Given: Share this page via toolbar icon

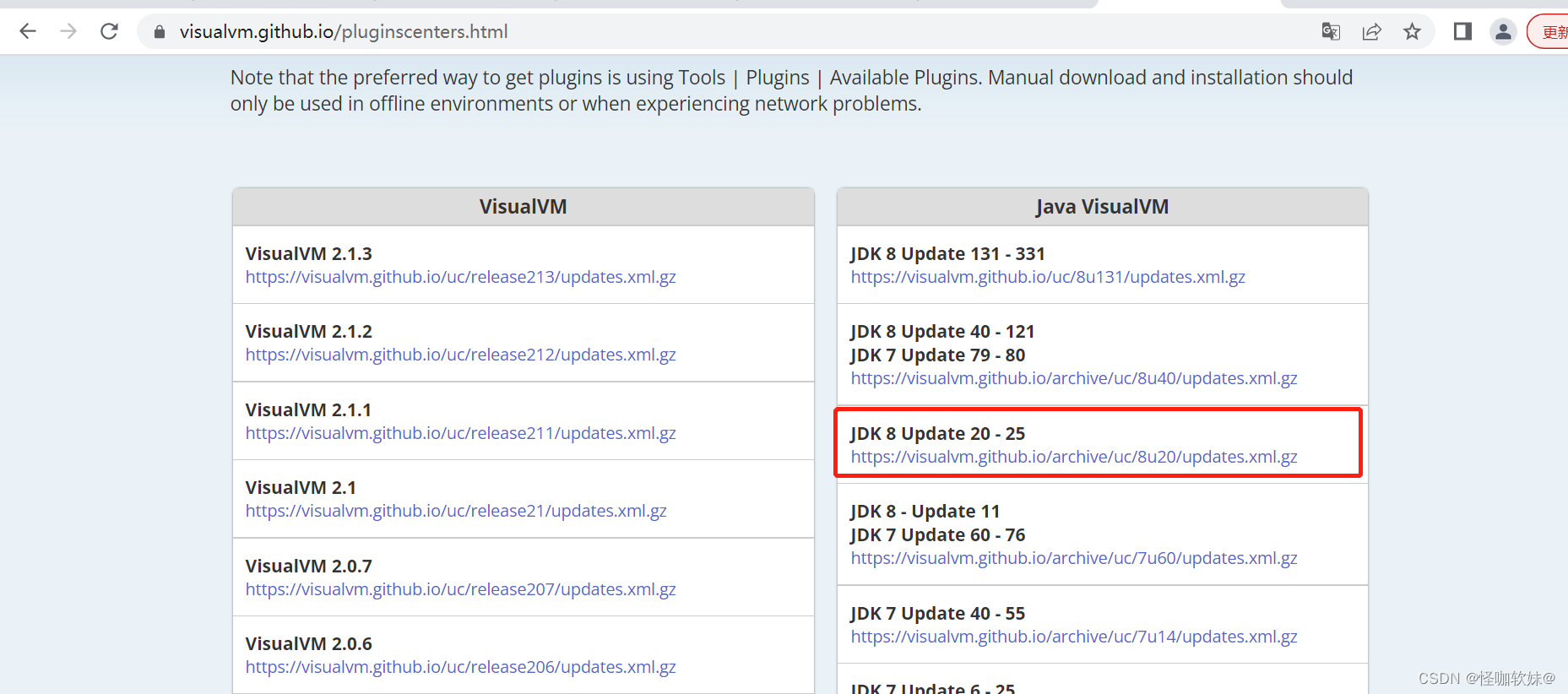Looking at the screenshot, I should click(x=1371, y=31).
